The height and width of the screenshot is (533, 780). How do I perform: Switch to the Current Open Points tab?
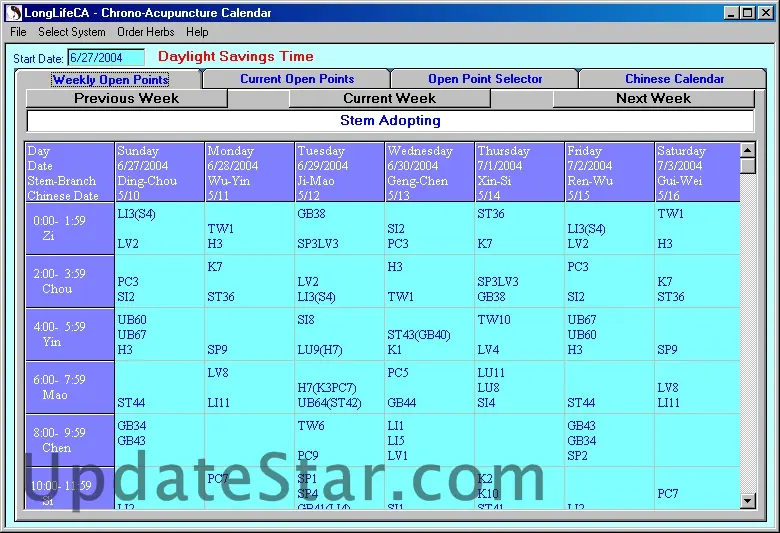click(297, 79)
